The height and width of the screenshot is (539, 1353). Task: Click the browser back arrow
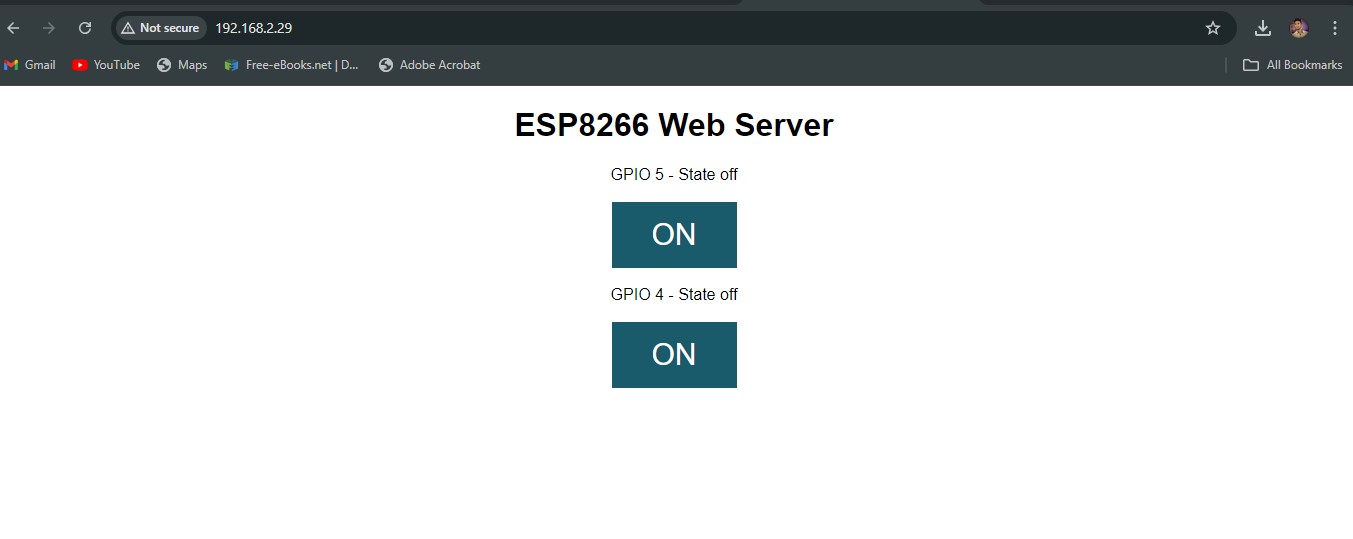click(14, 28)
